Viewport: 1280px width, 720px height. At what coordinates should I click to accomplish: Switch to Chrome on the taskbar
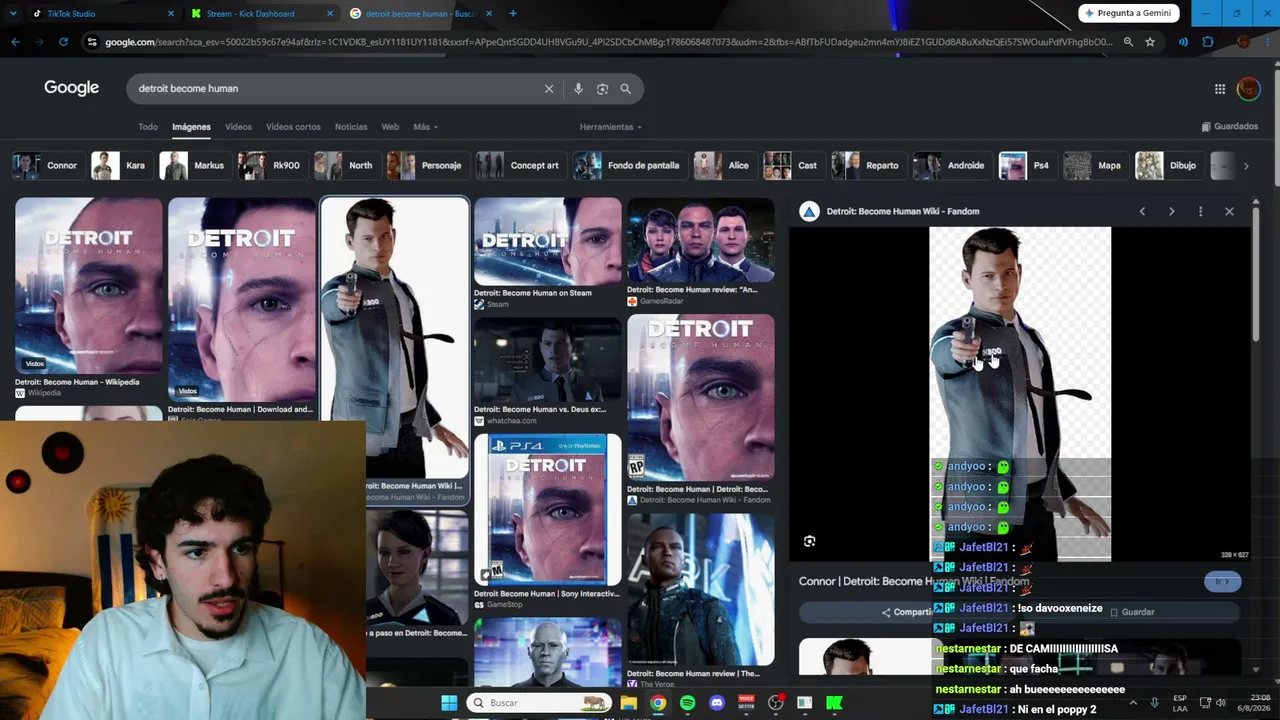(x=658, y=703)
